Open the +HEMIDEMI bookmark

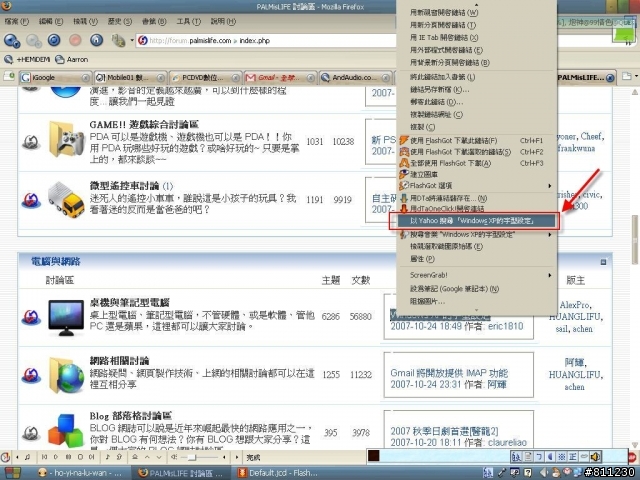(28, 60)
